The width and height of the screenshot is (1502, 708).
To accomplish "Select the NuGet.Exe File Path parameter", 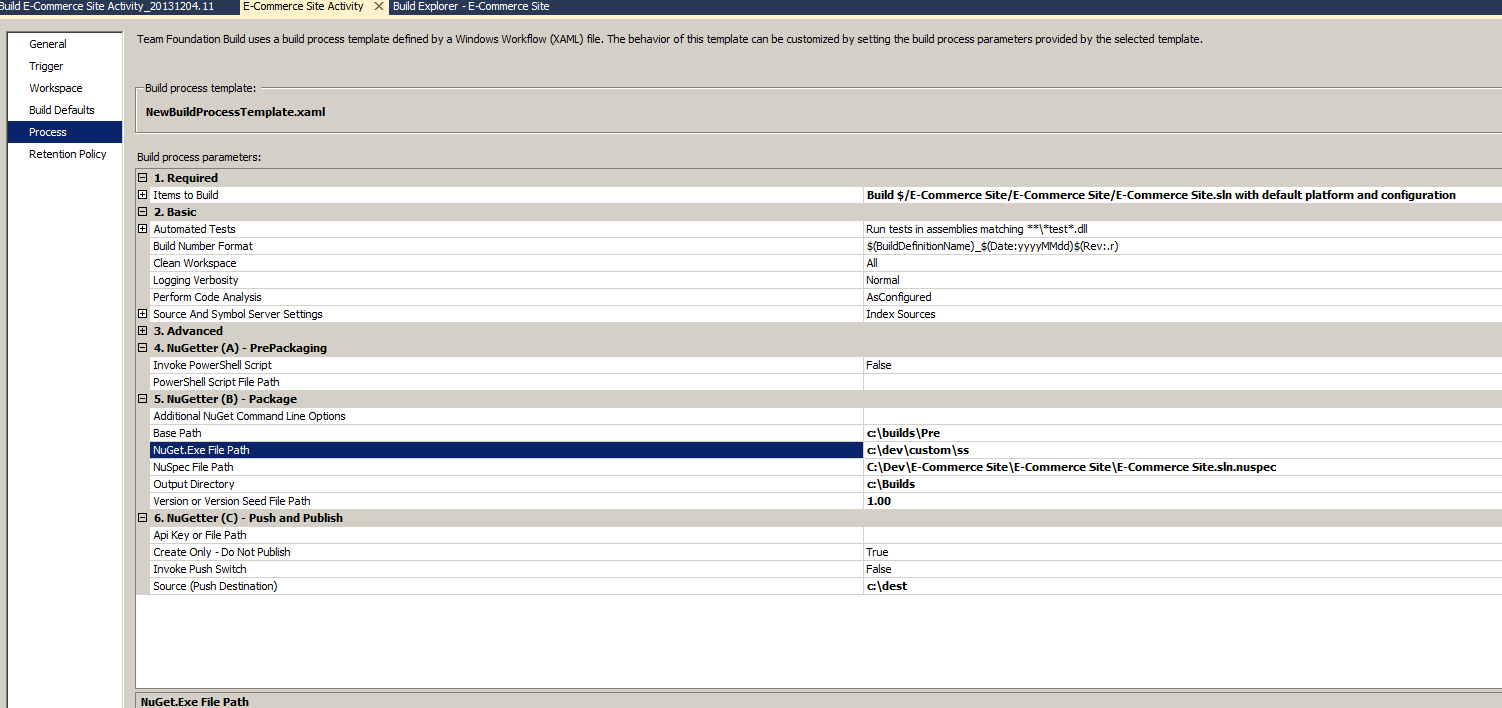I will 506,450.
